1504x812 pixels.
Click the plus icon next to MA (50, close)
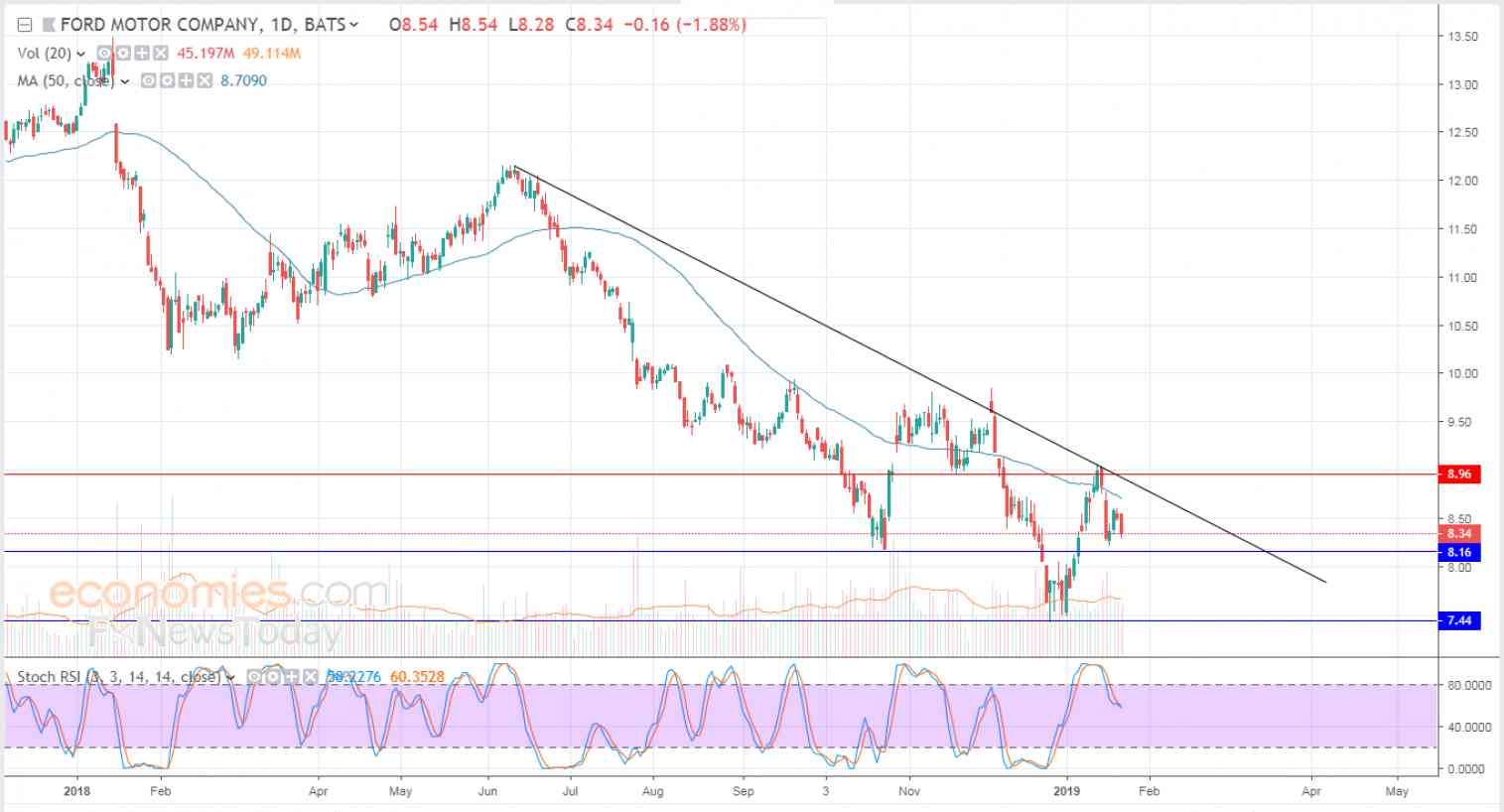[x=188, y=80]
